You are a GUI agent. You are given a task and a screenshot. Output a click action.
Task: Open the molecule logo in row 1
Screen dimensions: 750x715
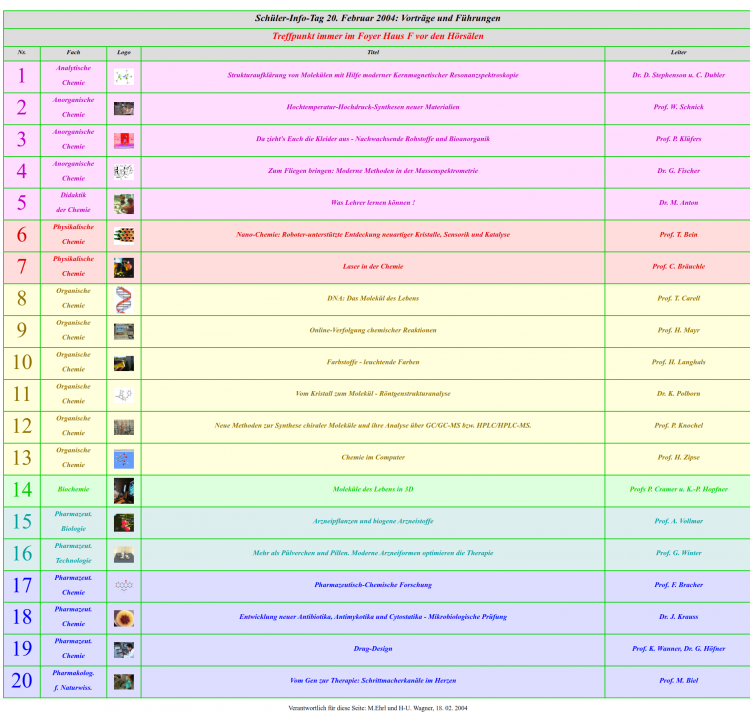(x=123, y=76)
